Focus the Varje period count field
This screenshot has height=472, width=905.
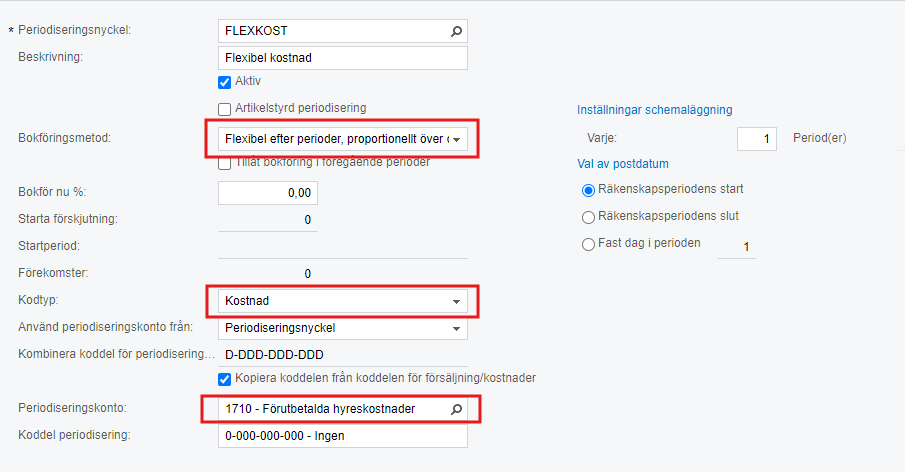pyautogui.click(x=757, y=139)
